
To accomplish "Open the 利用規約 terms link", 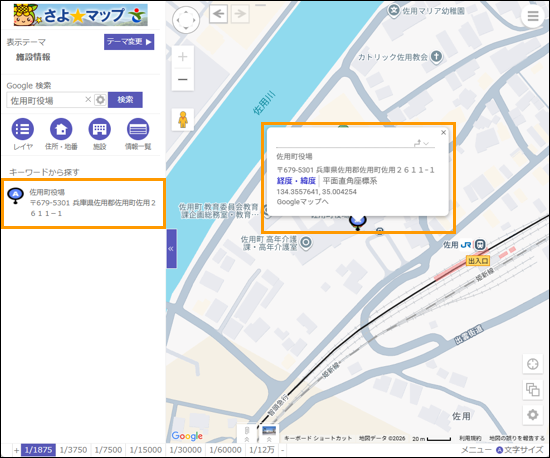I will 470,438.
